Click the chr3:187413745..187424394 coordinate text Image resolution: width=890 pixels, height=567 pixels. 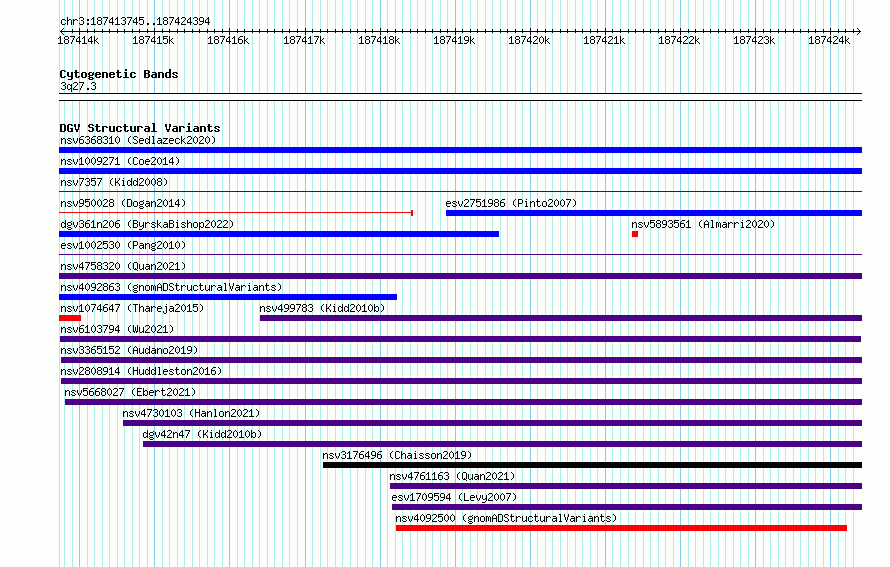[x=135, y=21]
